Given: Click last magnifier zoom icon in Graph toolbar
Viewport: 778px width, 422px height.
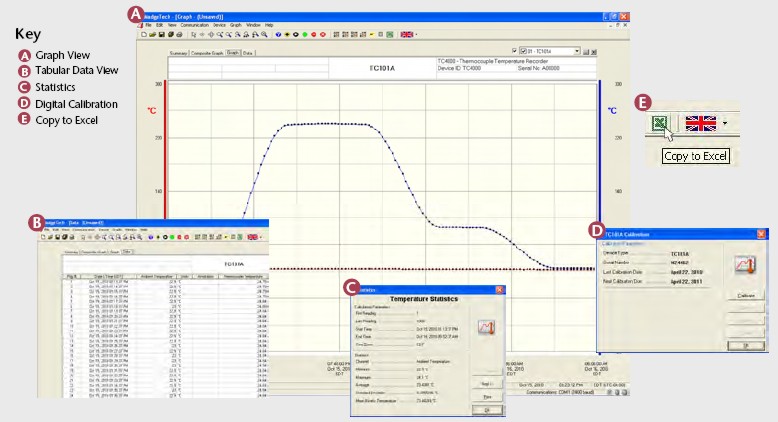Looking at the screenshot, I should pos(264,35).
